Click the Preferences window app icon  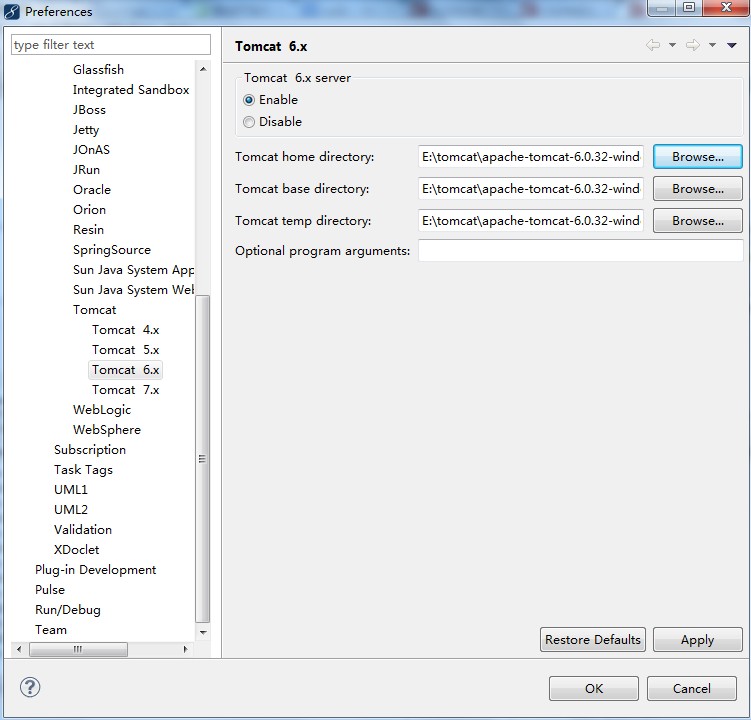12,11
